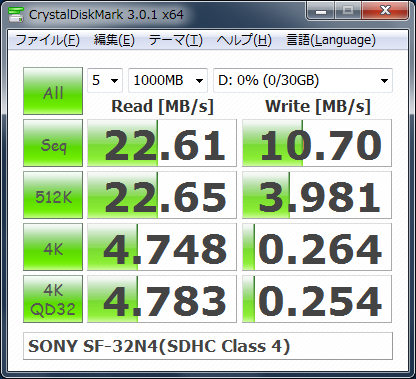Screen dimensions: 416x379
Task: Open the ヘルプ(H) menu
Action: (x=244, y=40)
